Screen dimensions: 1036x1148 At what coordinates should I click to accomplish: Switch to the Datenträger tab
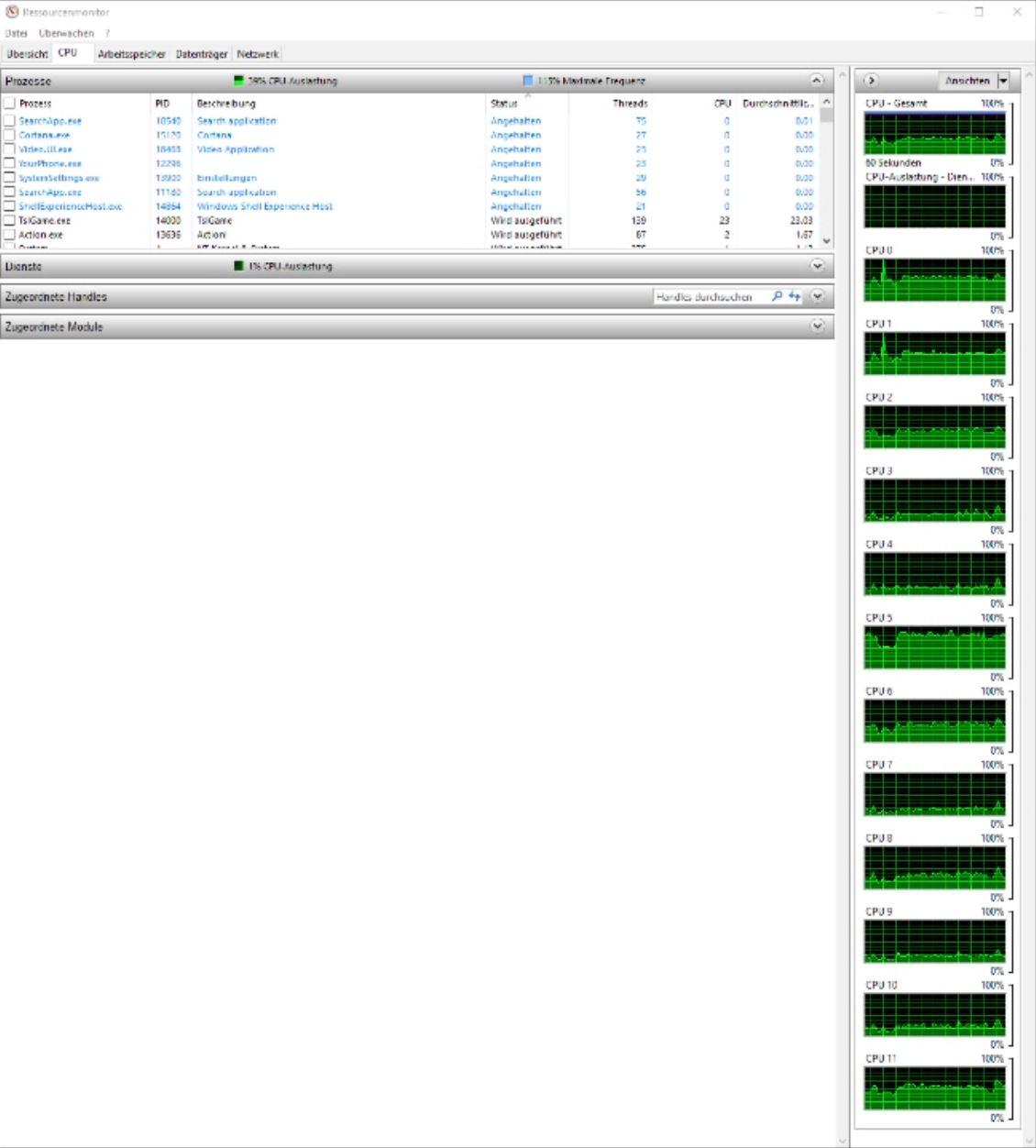tap(202, 54)
